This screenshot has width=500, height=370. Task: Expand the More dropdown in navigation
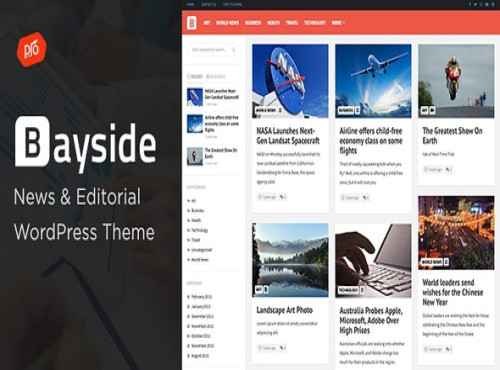point(338,23)
